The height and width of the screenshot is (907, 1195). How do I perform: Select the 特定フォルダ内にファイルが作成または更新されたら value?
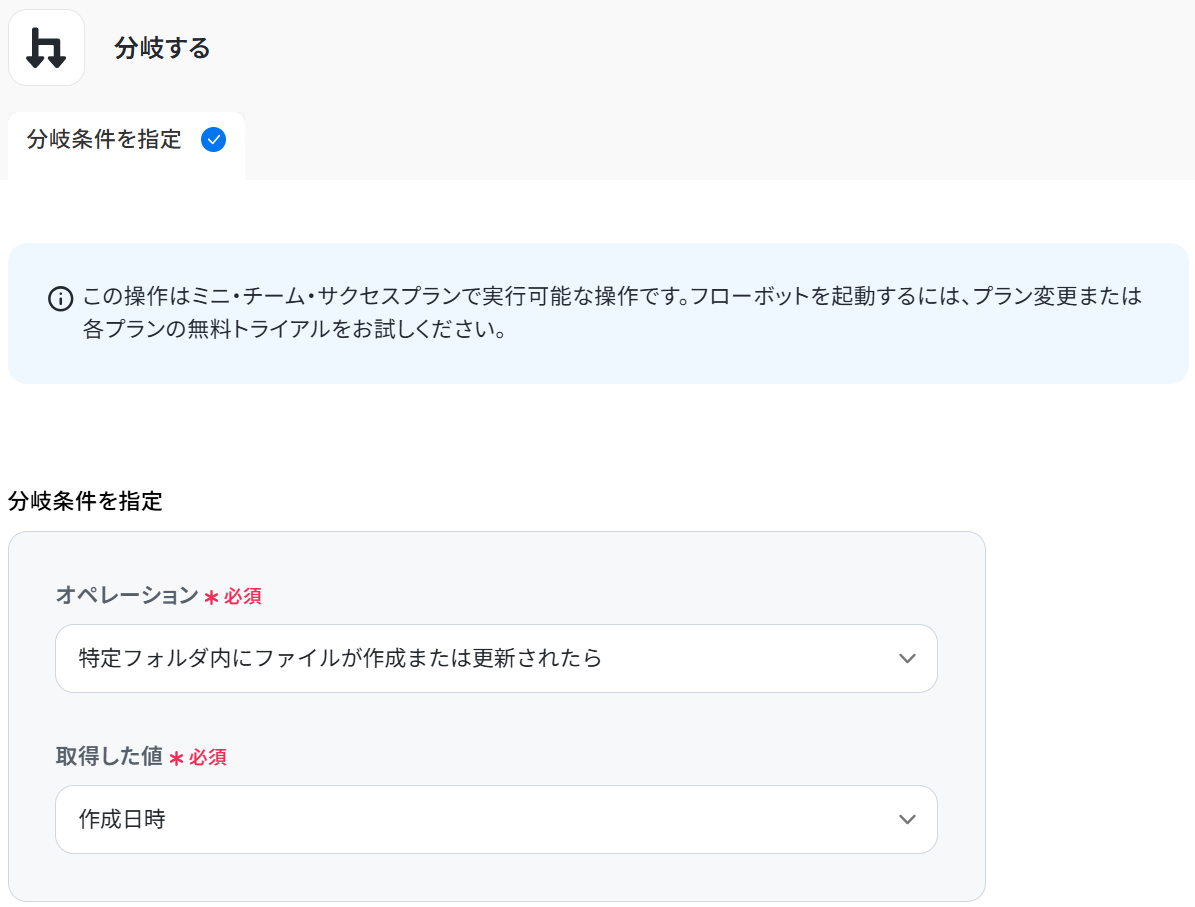coord(340,659)
